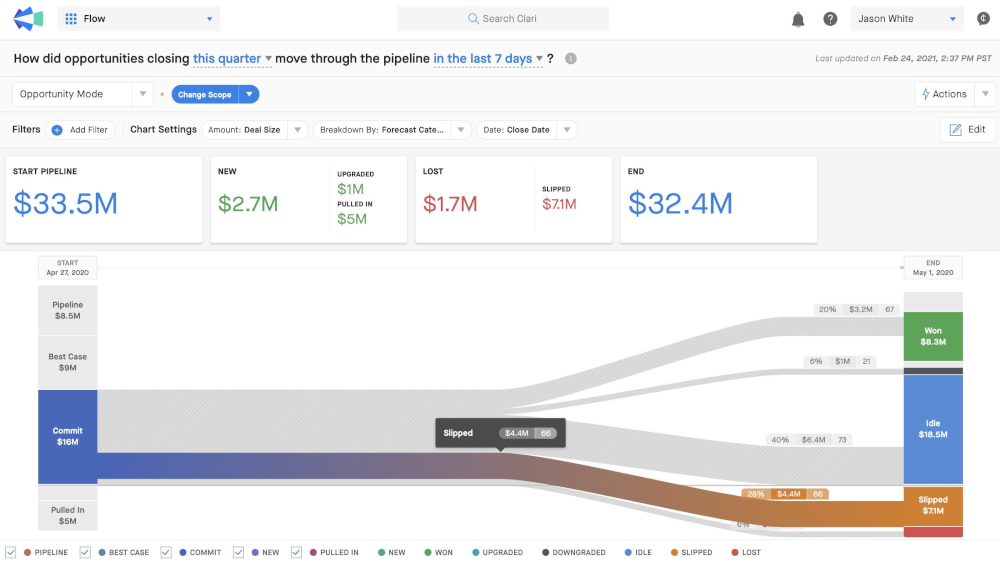Click the info icon beside the question
The image size is (1000, 563).
pyautogui.click(x=571, y=59)
